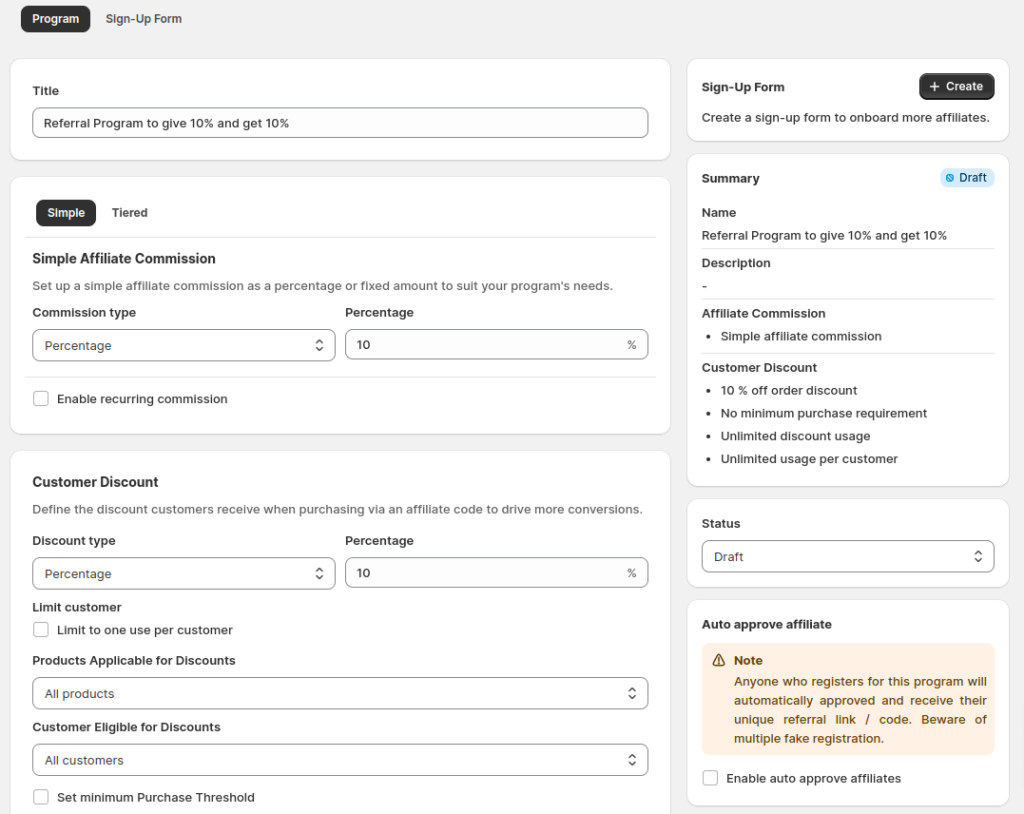
Task: Enable recurring commission
Action: coord(41,398)
